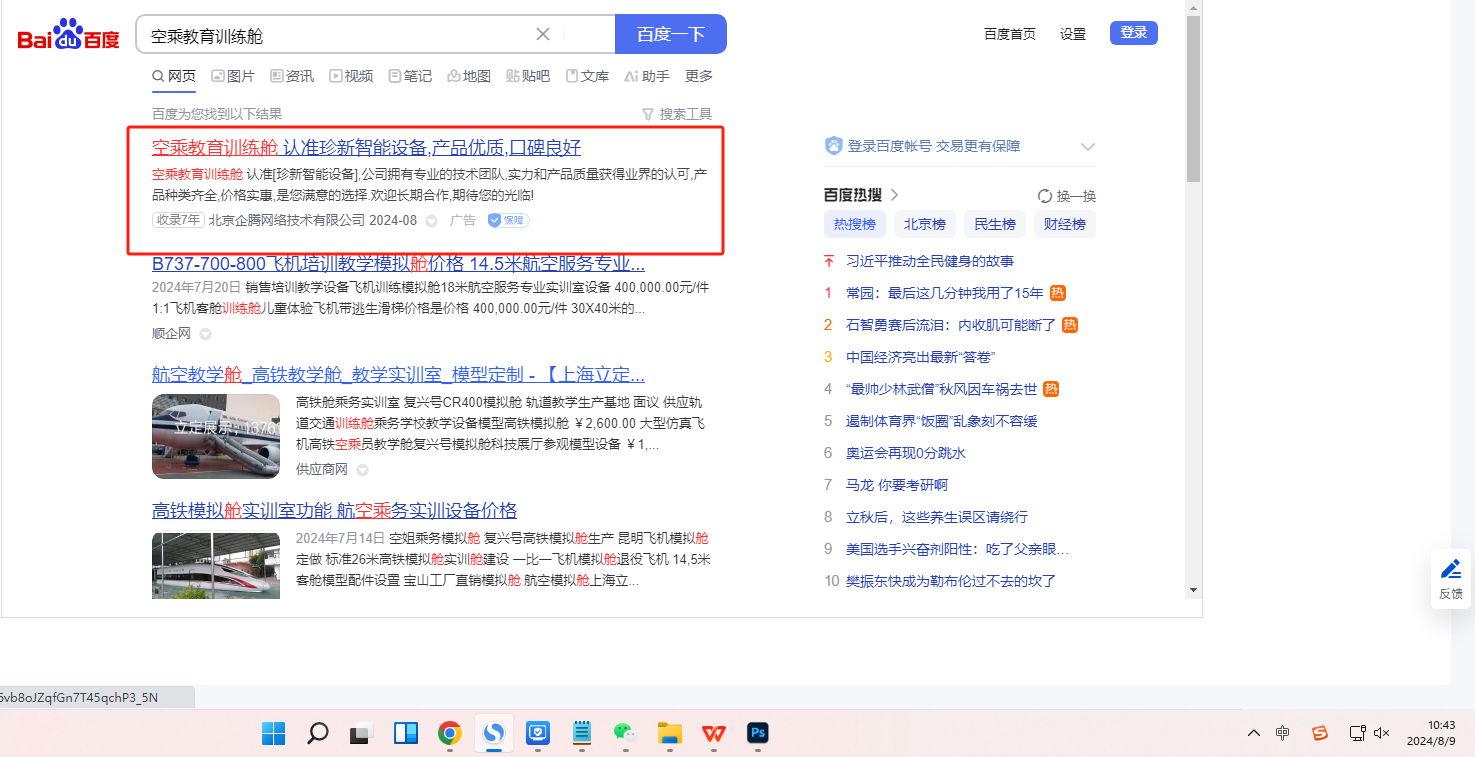Expand the 登录百度帐号 panel chevron
1475x757 pixels.
pos(1088,147)
